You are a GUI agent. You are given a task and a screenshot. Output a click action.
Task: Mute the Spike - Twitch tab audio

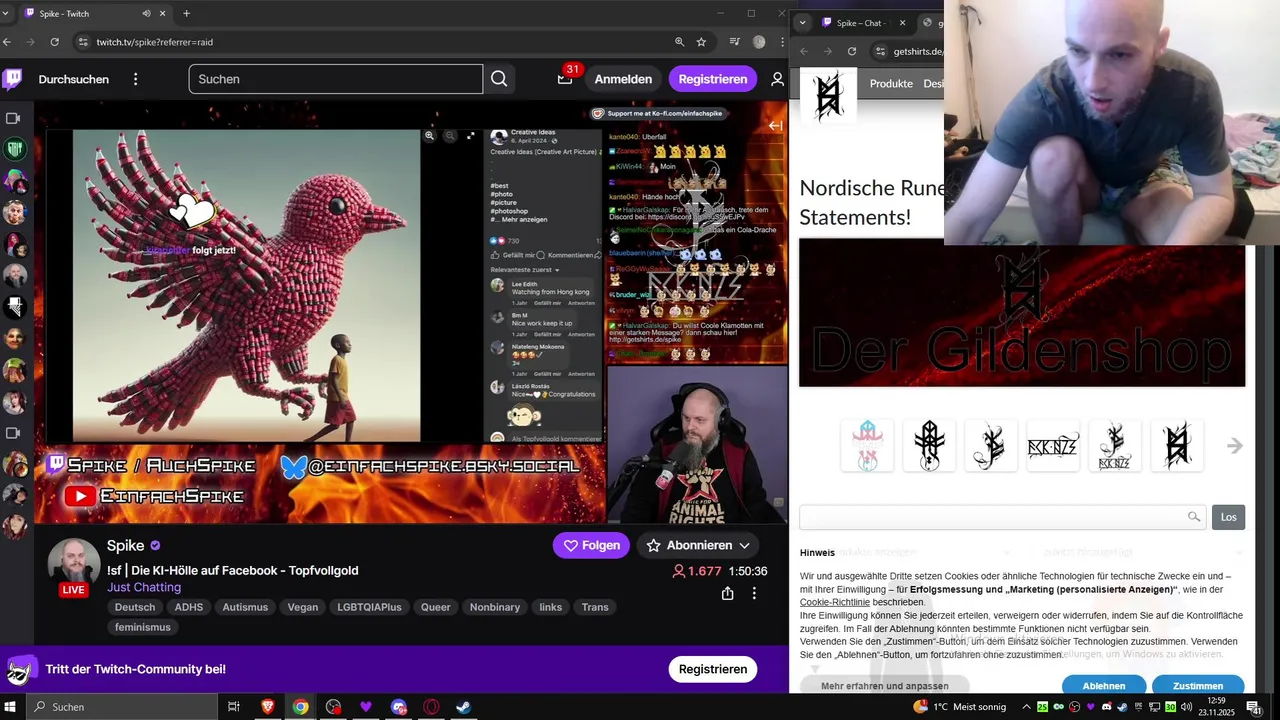(147, 13)
